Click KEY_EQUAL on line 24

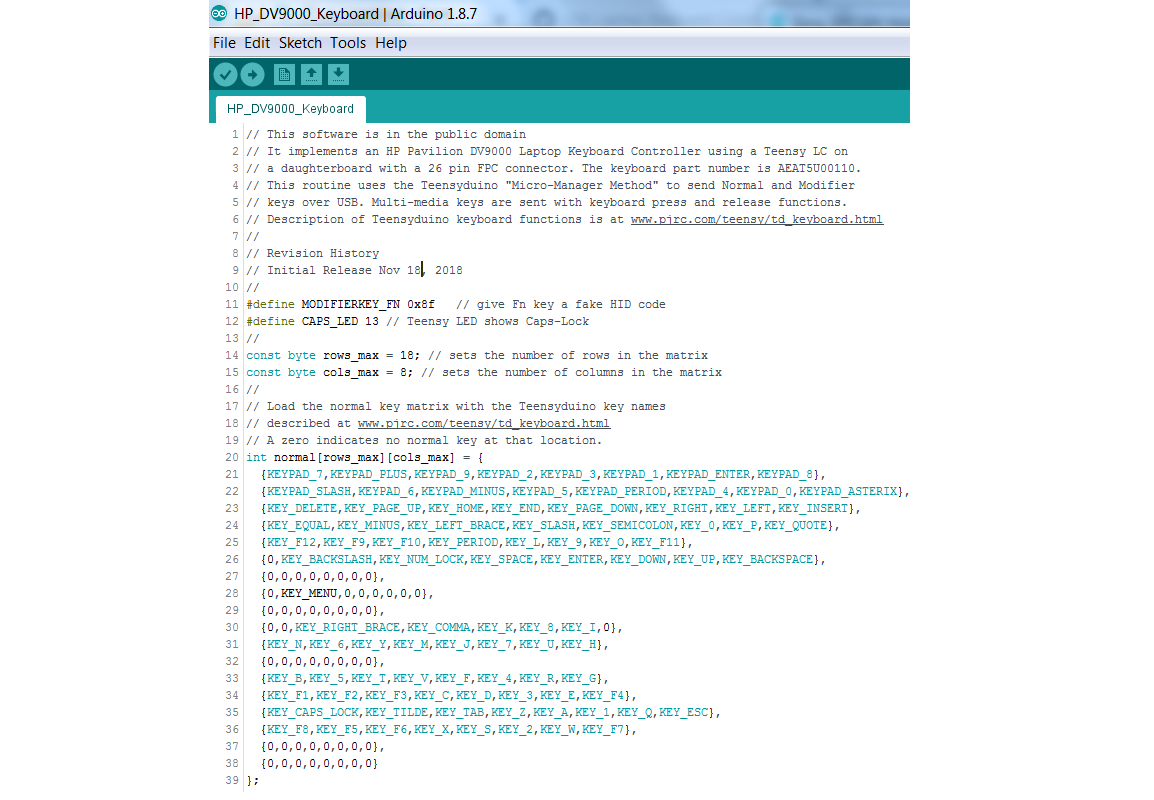[298, 525]
